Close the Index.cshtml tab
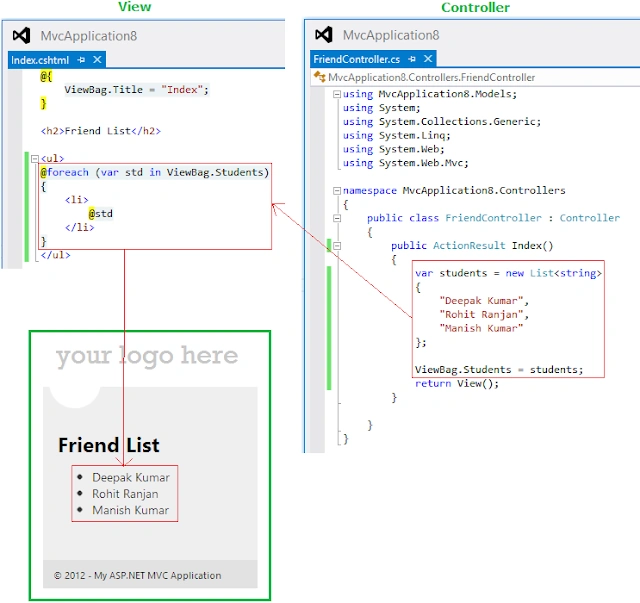This screenshot has width=640, height=603. [x=97, y=60]
